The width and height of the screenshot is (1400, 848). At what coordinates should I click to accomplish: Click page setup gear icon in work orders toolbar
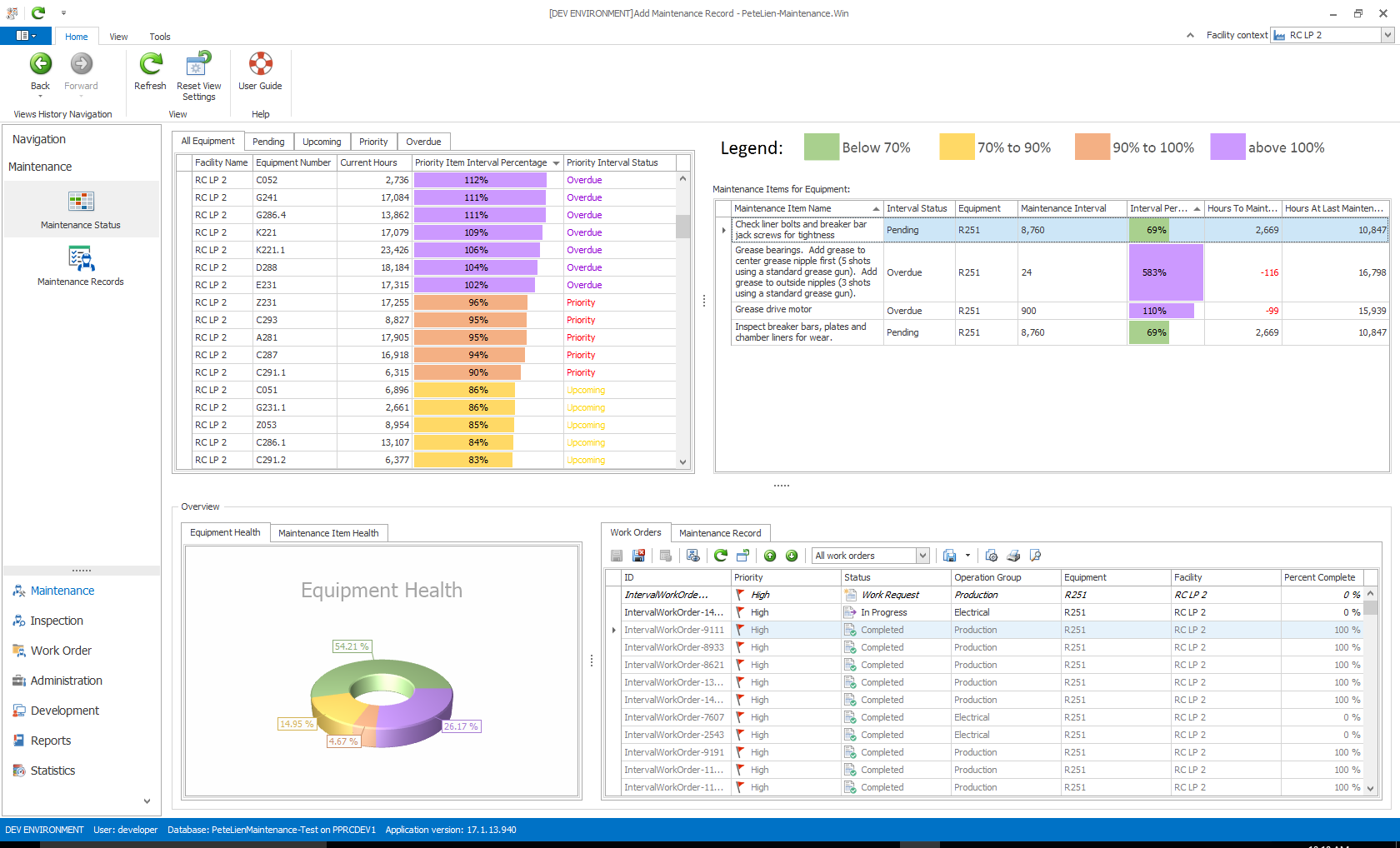991,556
